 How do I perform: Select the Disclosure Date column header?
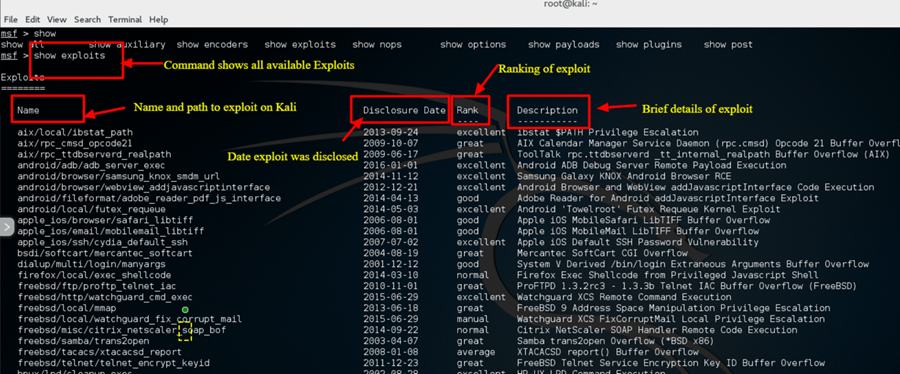(x=405, y=110)
